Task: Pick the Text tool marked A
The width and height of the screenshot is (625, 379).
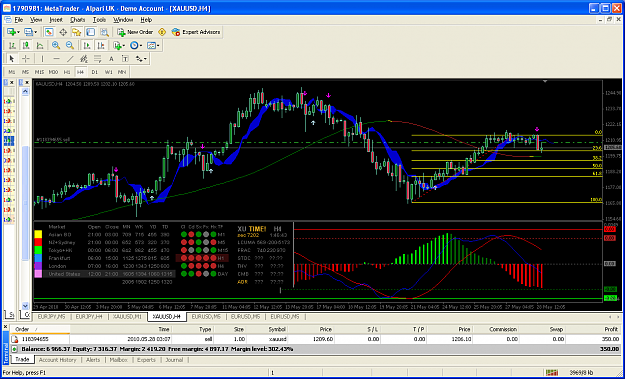Action: (112, 59)
